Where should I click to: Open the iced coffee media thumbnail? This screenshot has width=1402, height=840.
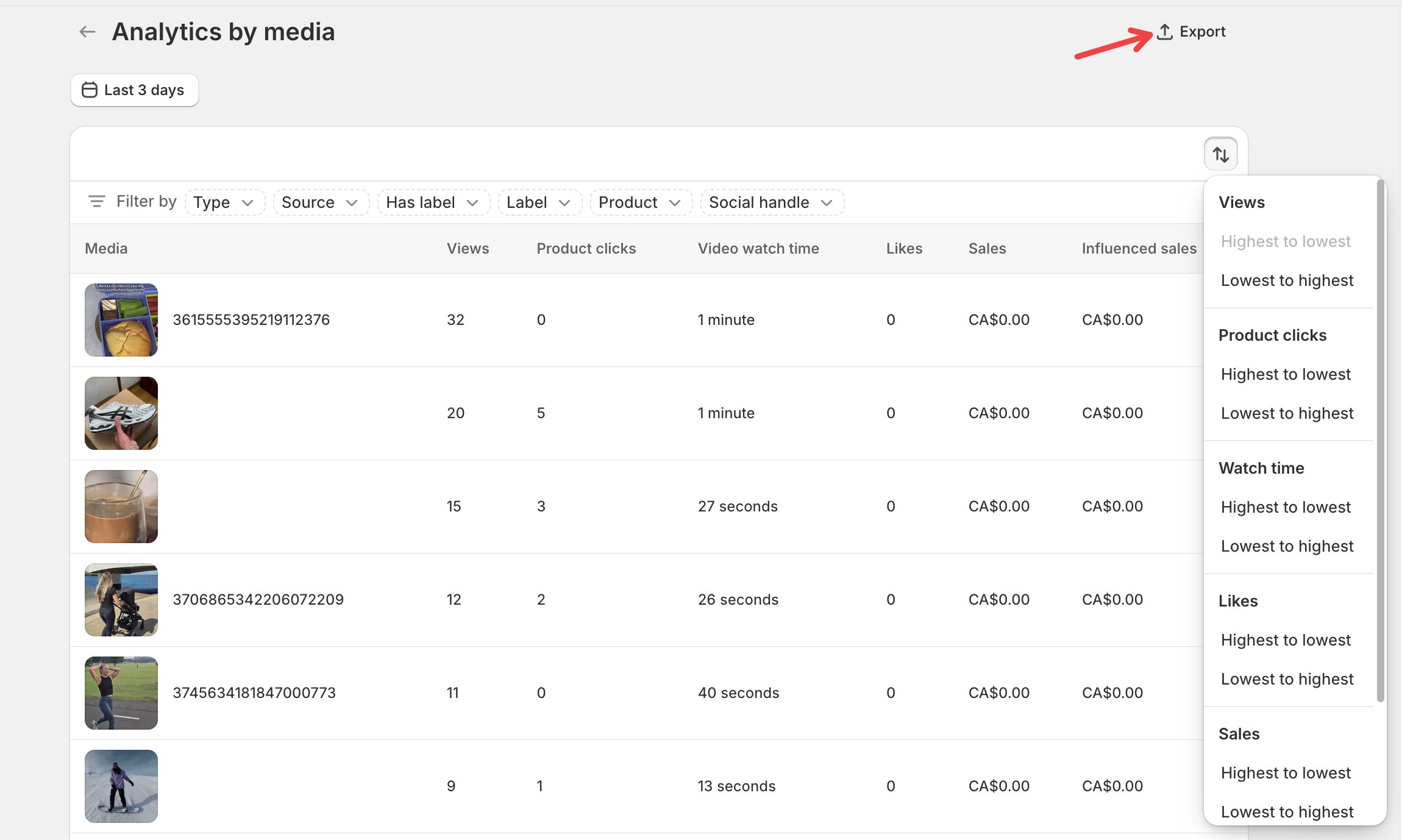tap(121, 507)
